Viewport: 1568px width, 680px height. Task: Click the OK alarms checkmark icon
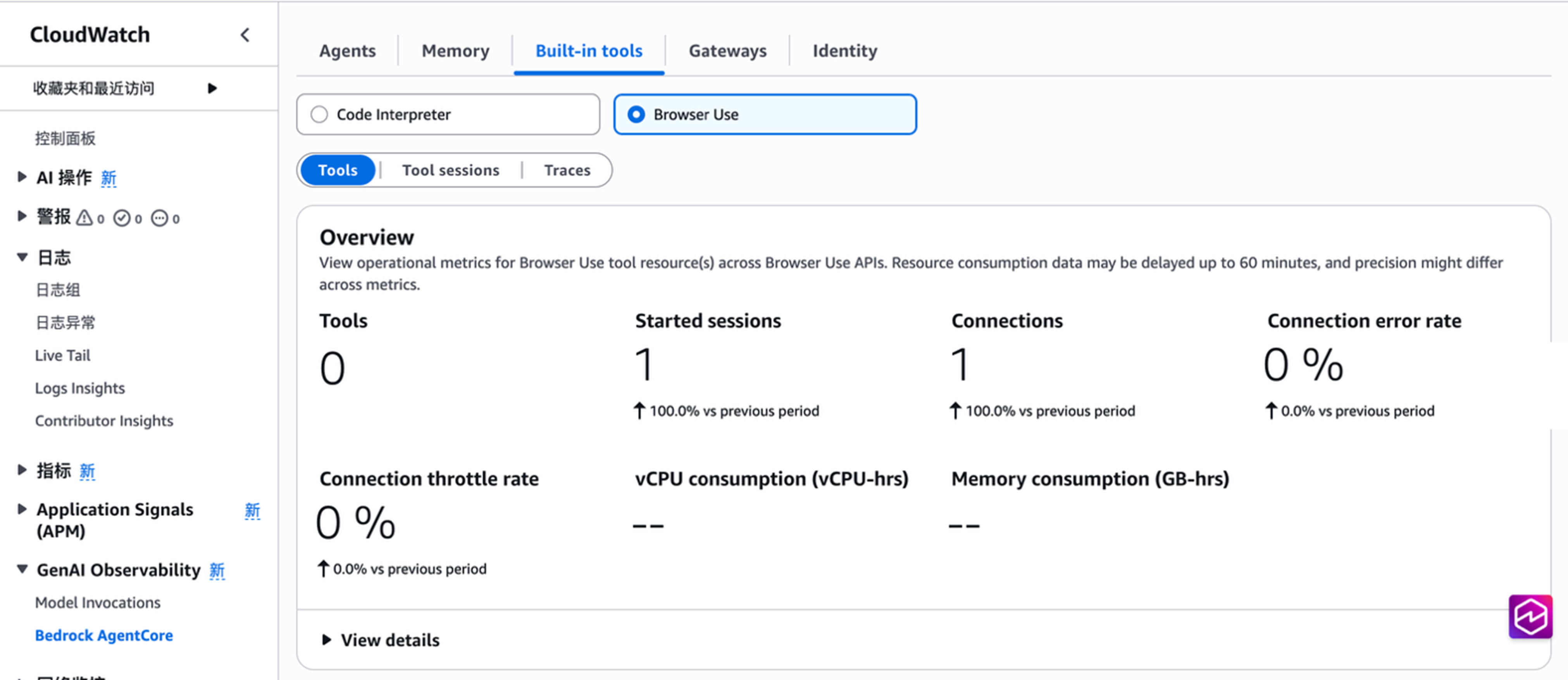pos(122,218)
